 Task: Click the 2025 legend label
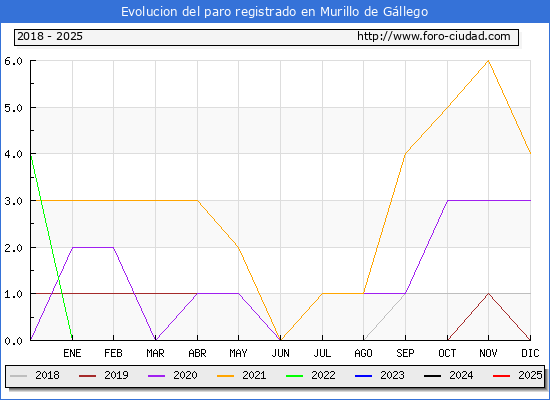(x=530, y=375)
